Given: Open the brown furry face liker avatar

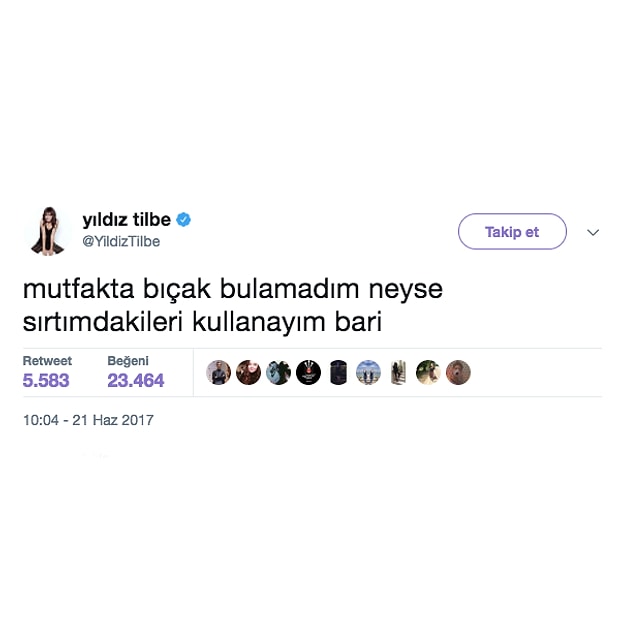Looking at the screenshot, I should tap(458, 372).
